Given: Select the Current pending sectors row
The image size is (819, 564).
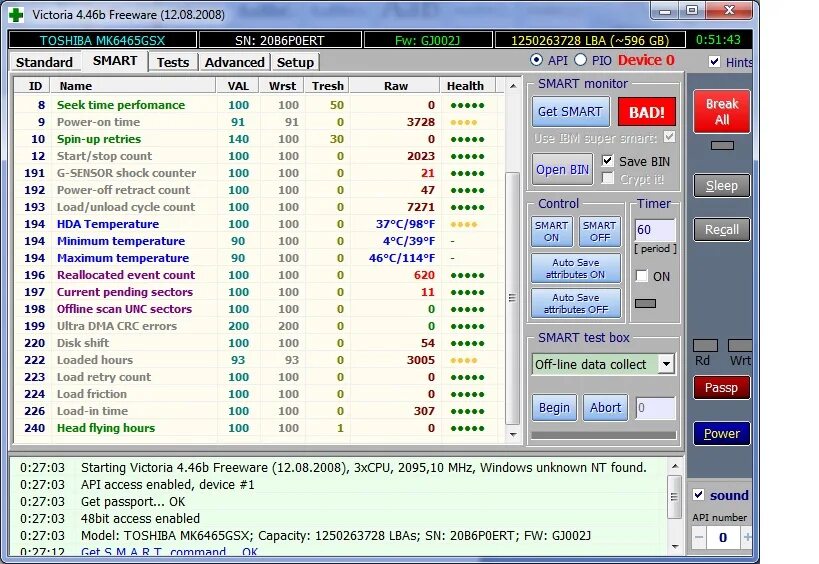Looking at the screenshot, I should pos(259,292).
